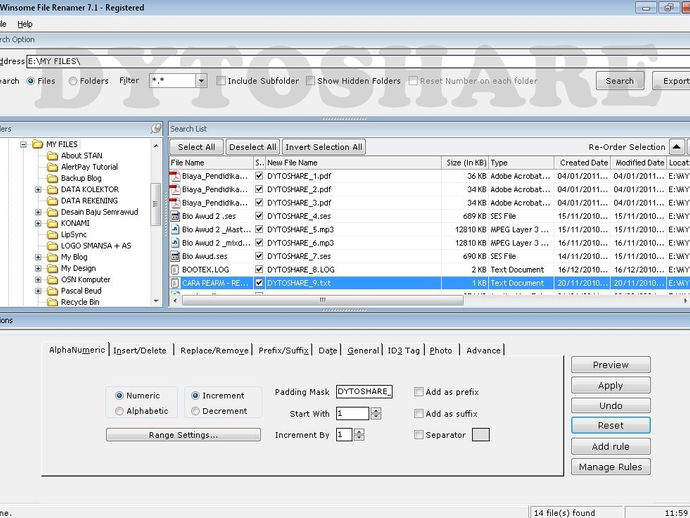Screen dimensions: 690x518
Task: Click the MP3 icon of DYTOSHARE_6.mp3 row
Action: coord(175,243)
